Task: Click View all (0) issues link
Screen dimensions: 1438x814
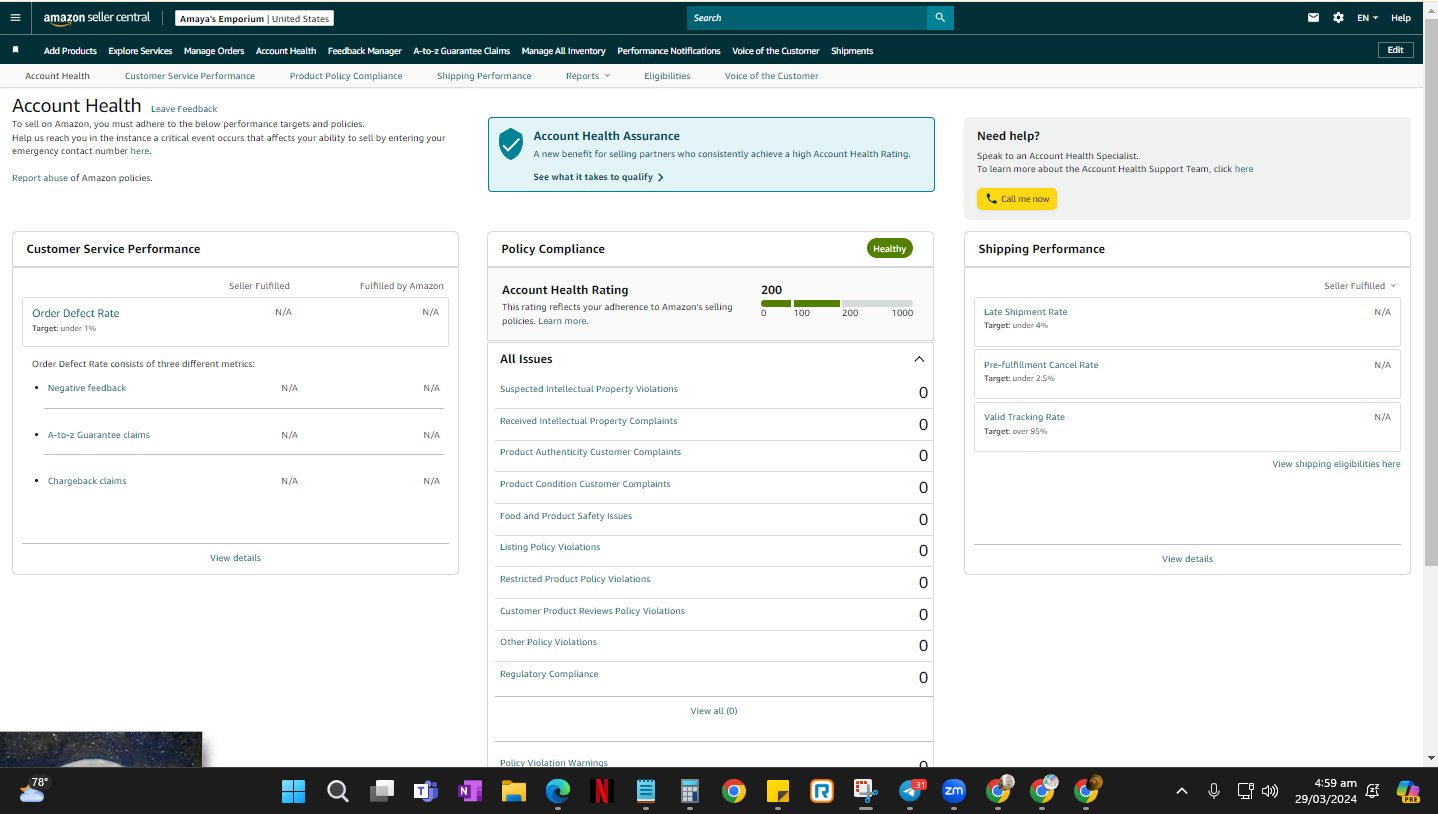Action: point(714,711)
